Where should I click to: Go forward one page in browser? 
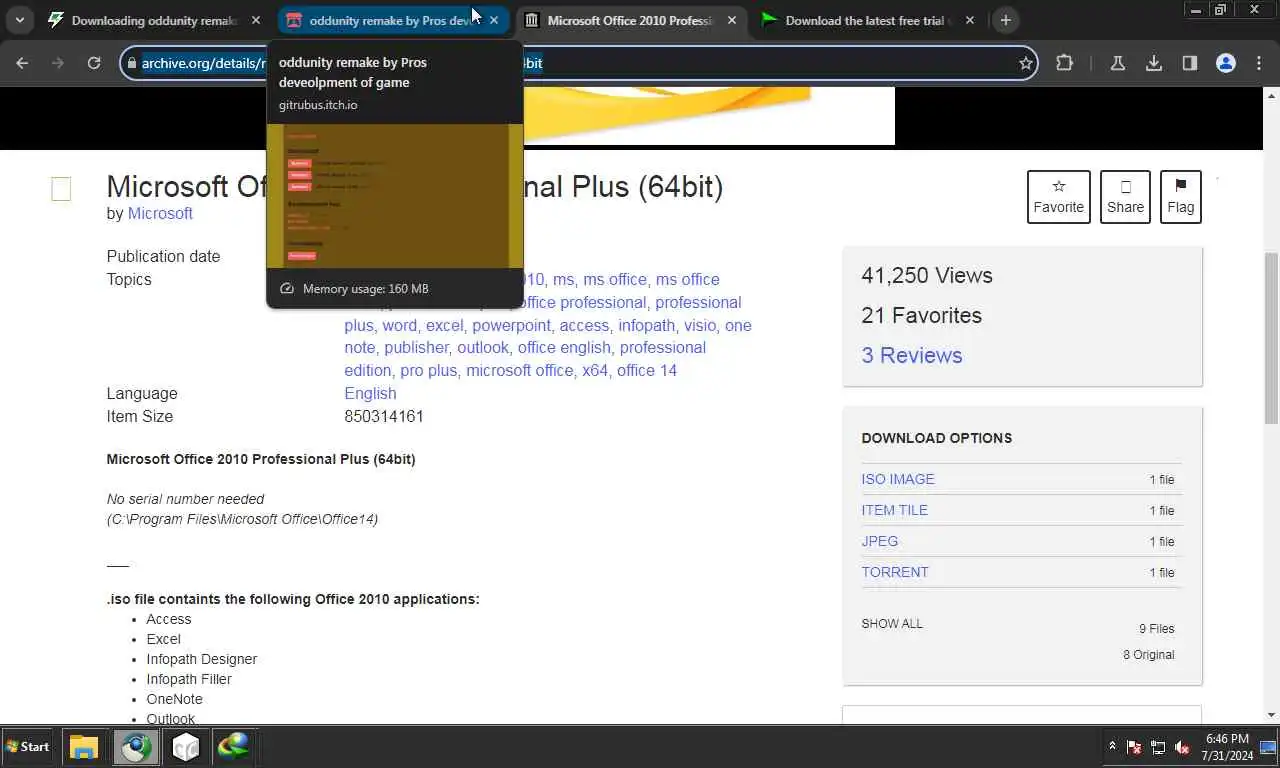[58, 63]
